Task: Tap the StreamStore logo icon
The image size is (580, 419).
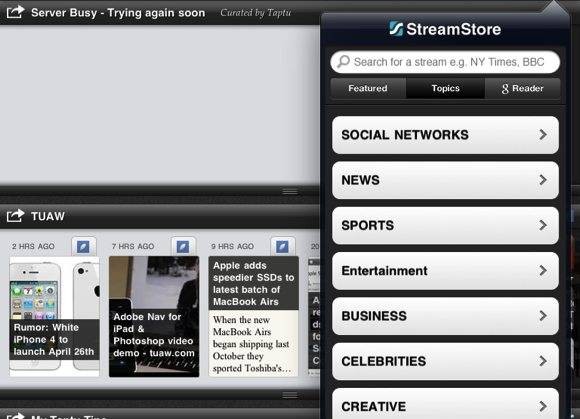Action: coord(396,29)
